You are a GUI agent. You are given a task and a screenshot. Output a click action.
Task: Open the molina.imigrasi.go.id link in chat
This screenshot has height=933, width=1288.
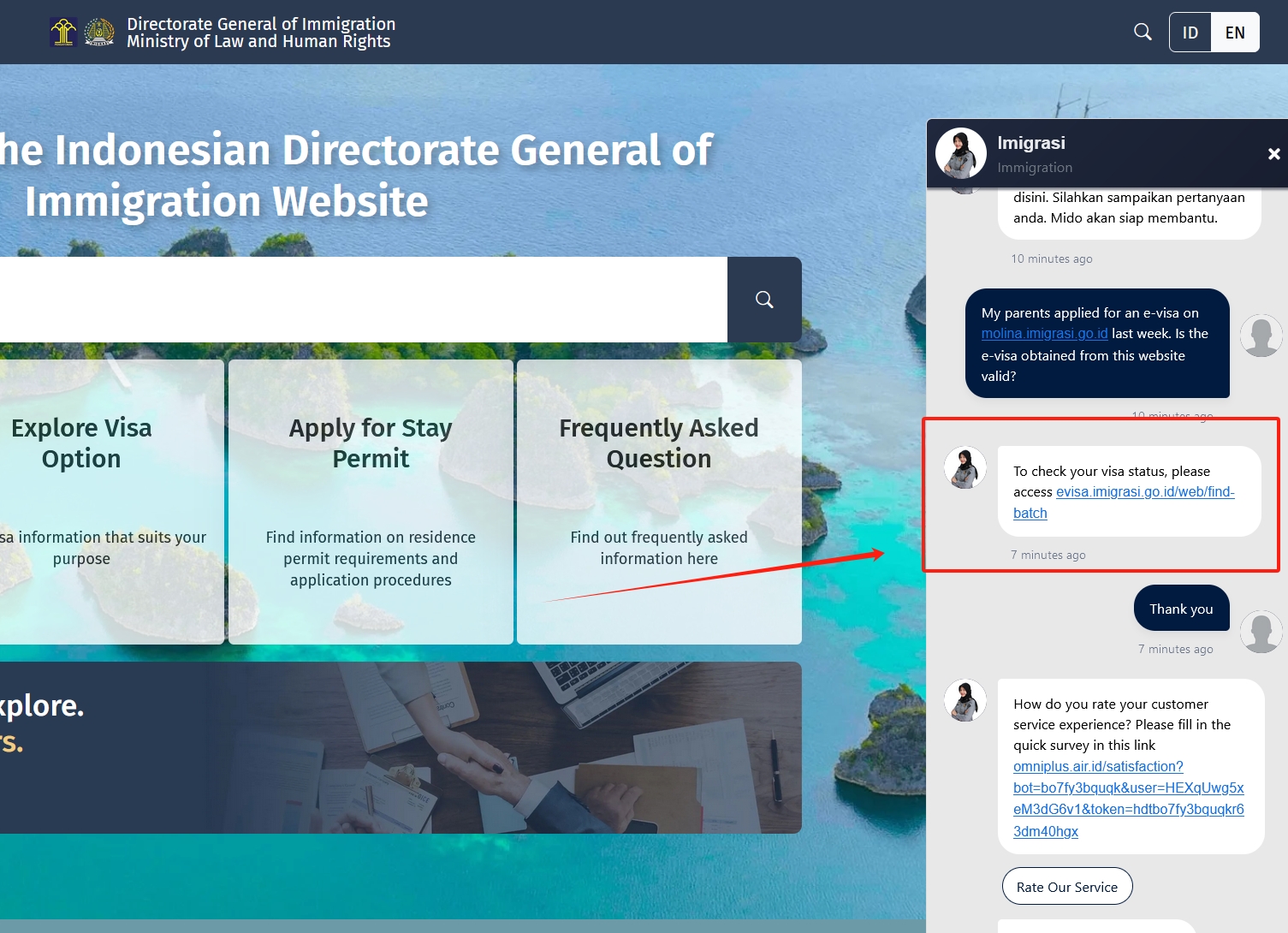tap(1044, 334)
